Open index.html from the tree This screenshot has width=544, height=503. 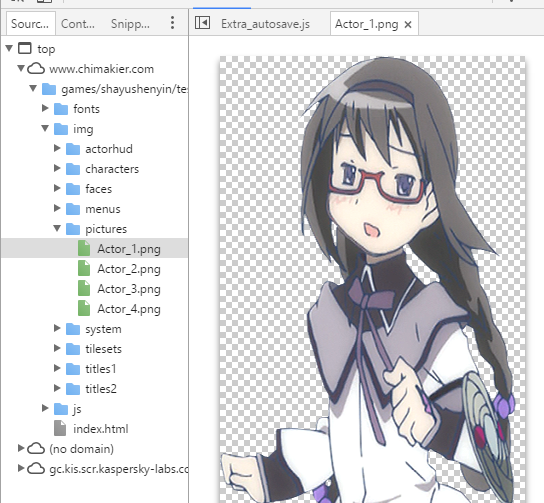(101, 429)
